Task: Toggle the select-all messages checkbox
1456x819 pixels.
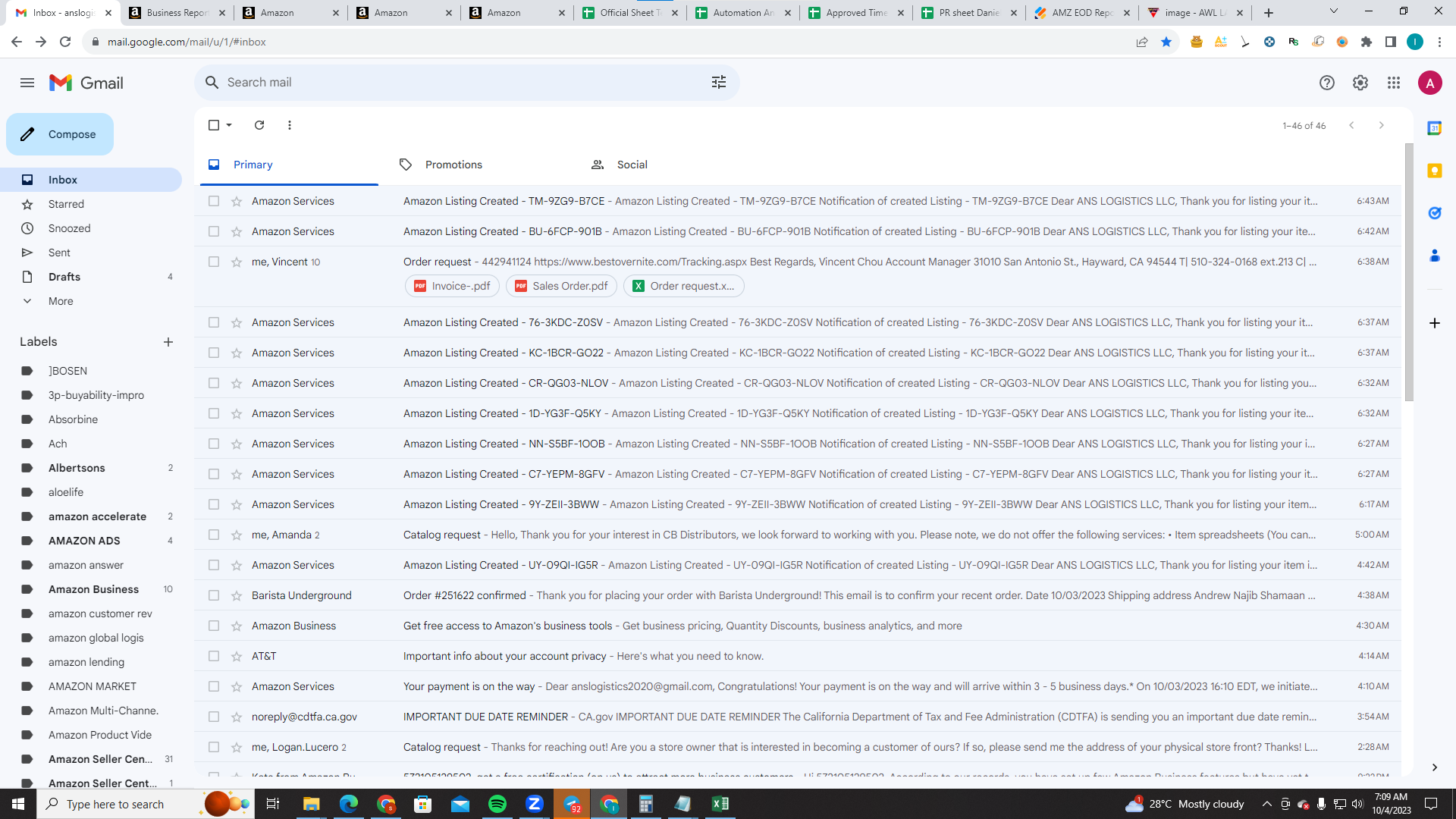Action: tap(214, 125)
